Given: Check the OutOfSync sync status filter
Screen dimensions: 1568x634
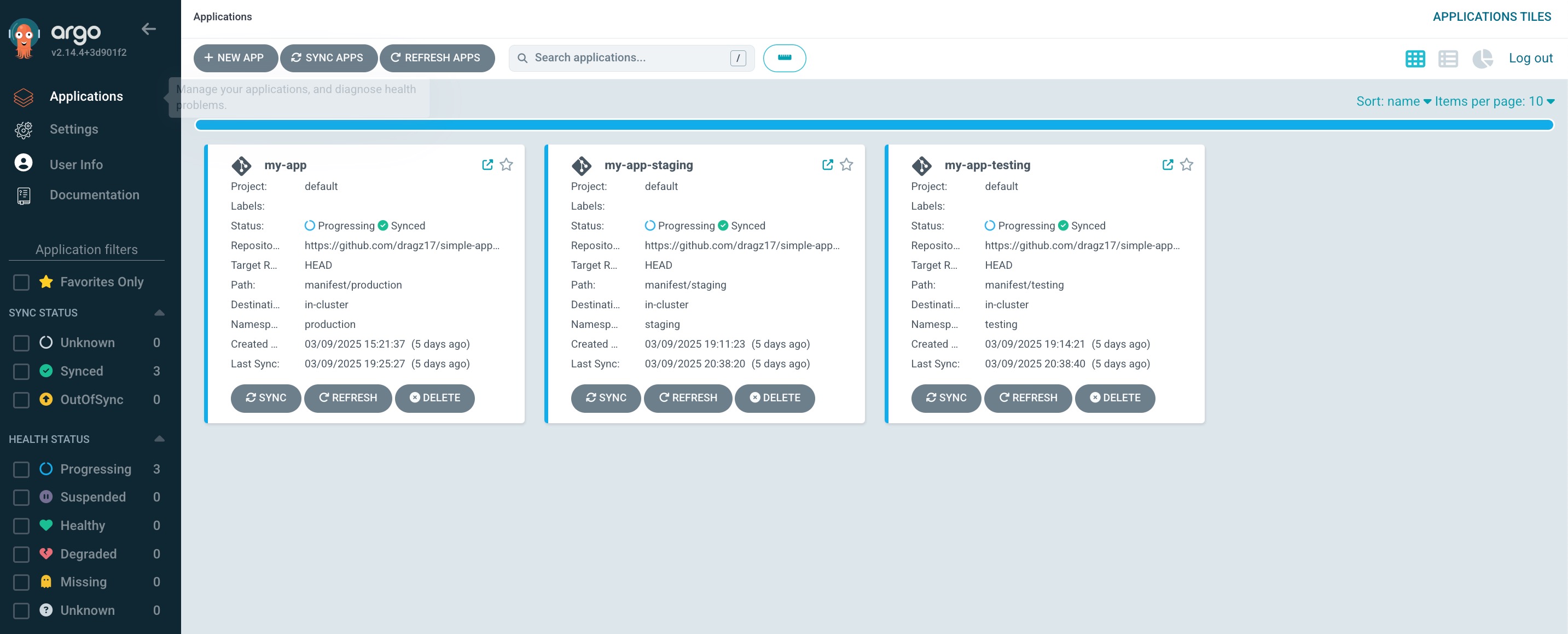Looking at the screenshot, I should pos(21,400).
